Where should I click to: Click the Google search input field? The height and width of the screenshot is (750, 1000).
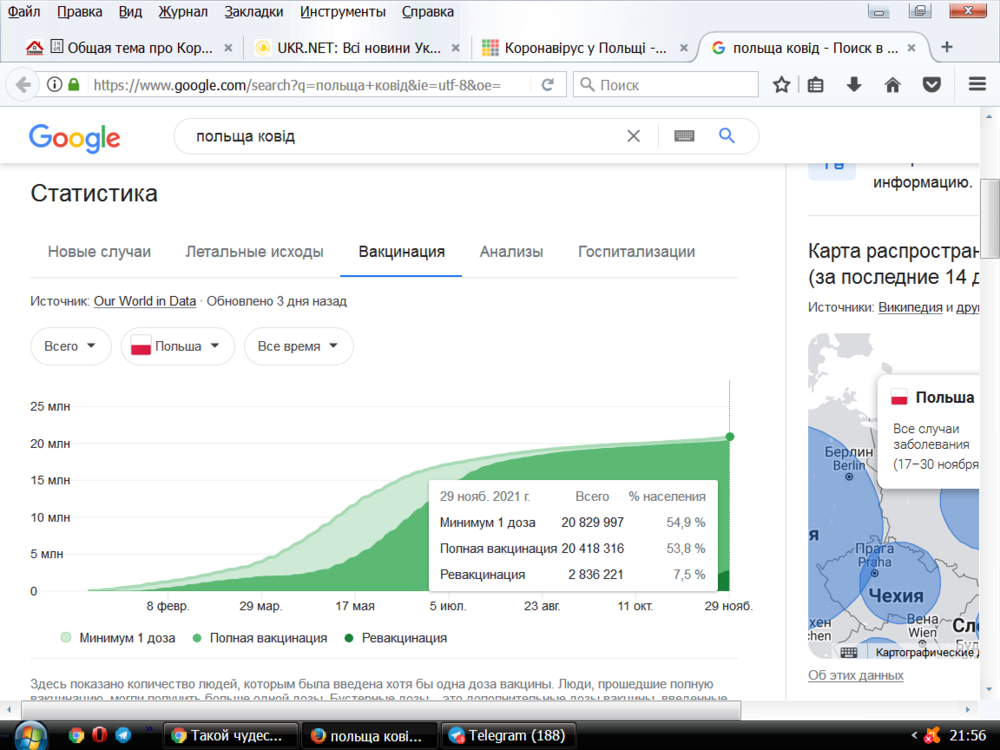pyautogui.click(x=400, y=136)
